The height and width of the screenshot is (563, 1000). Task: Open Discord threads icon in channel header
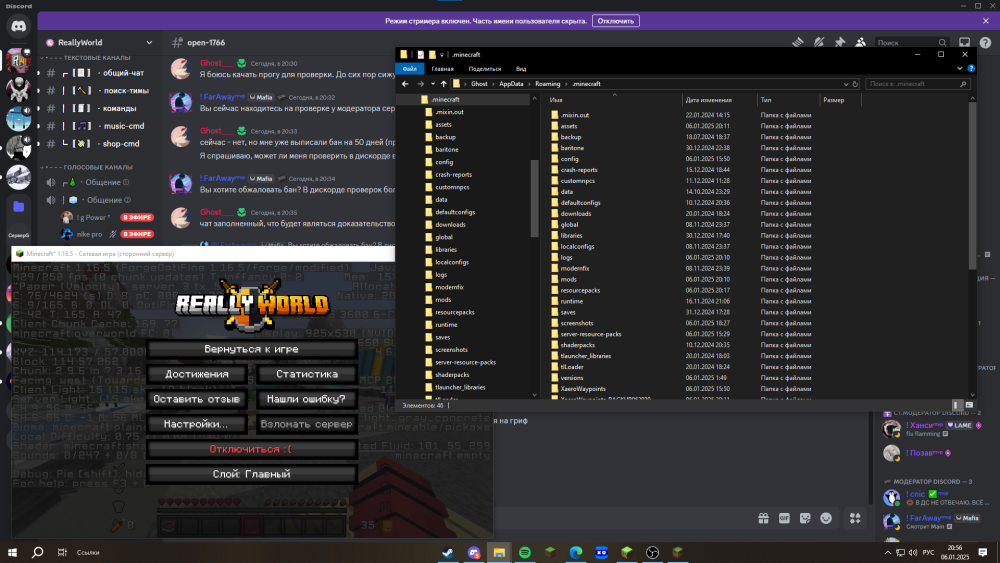click(x=798, y=42)
